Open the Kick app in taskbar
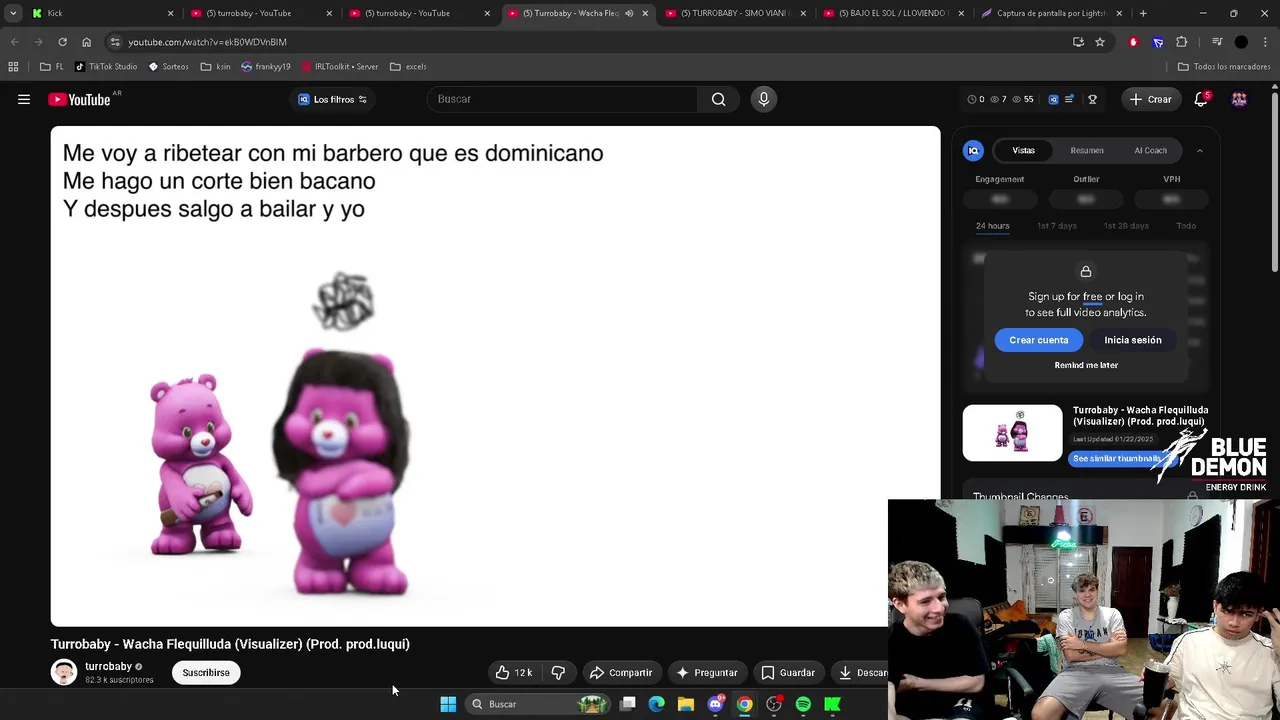The image size is (1280, 720). (832, 704)
